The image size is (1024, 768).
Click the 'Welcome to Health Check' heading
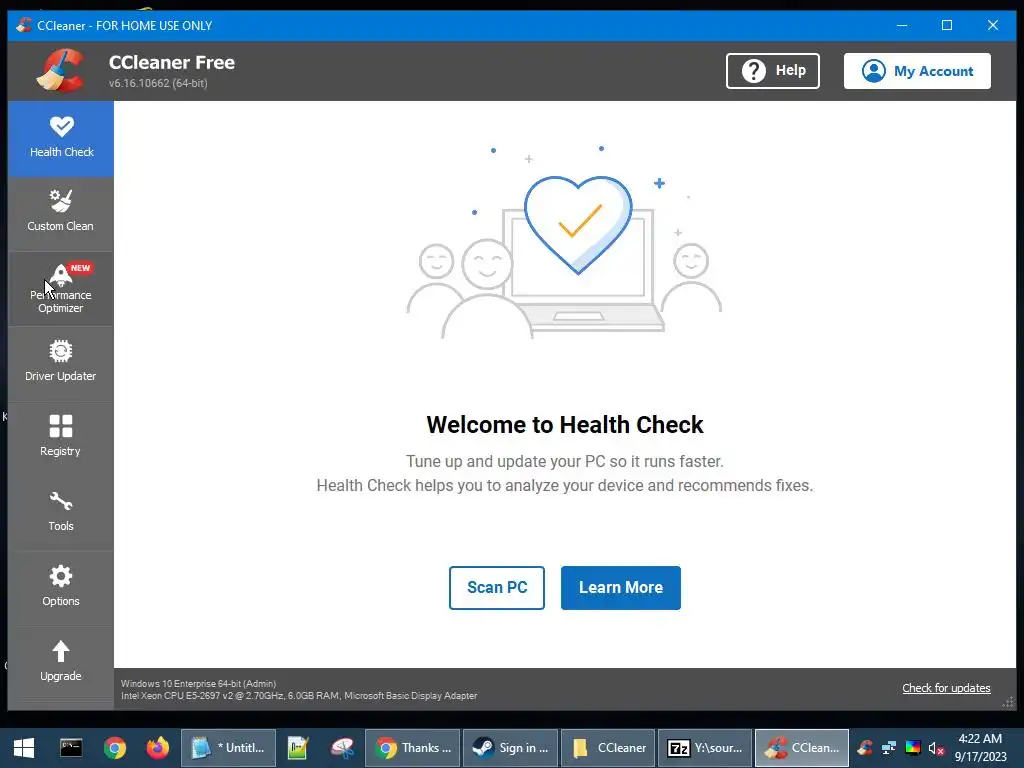point(565,424)
